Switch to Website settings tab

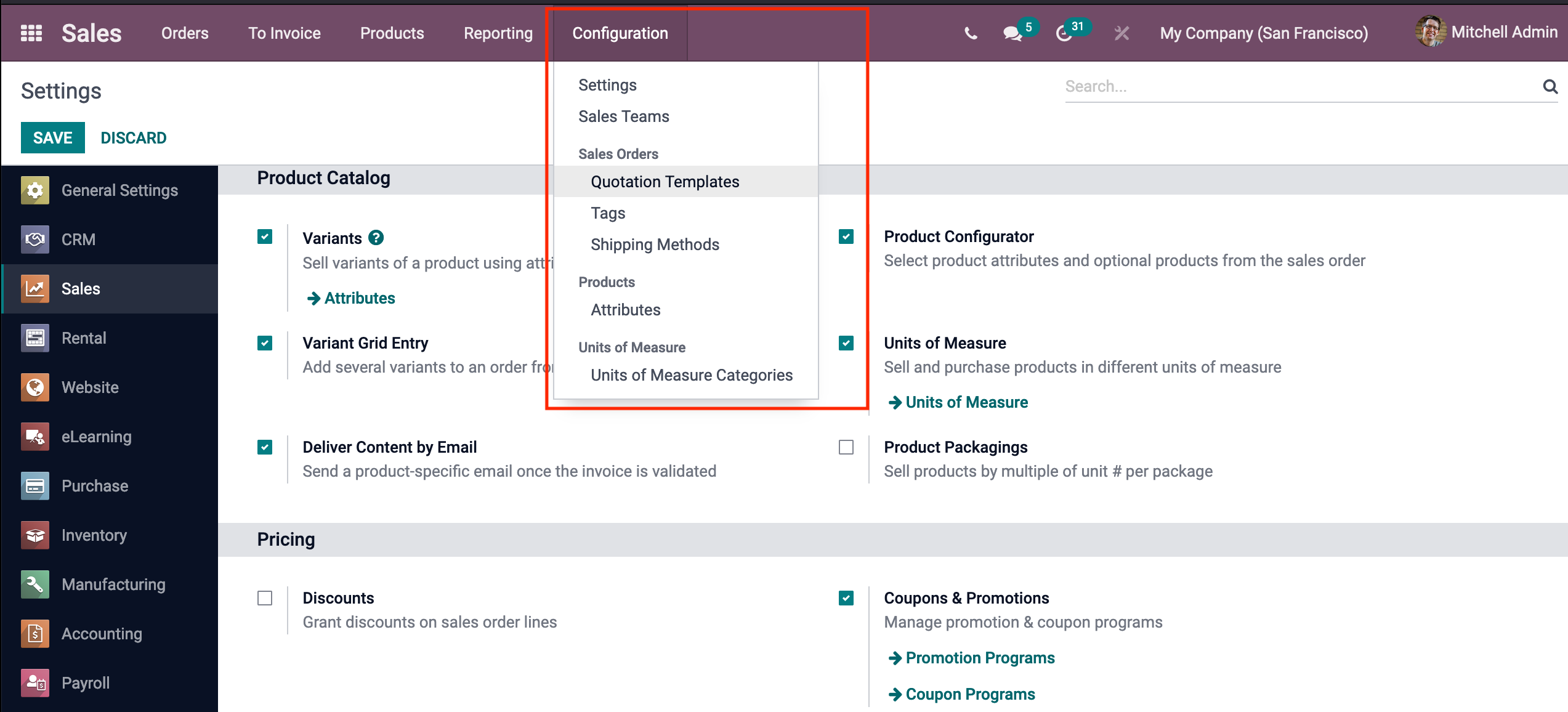click(x=90, y=387)
